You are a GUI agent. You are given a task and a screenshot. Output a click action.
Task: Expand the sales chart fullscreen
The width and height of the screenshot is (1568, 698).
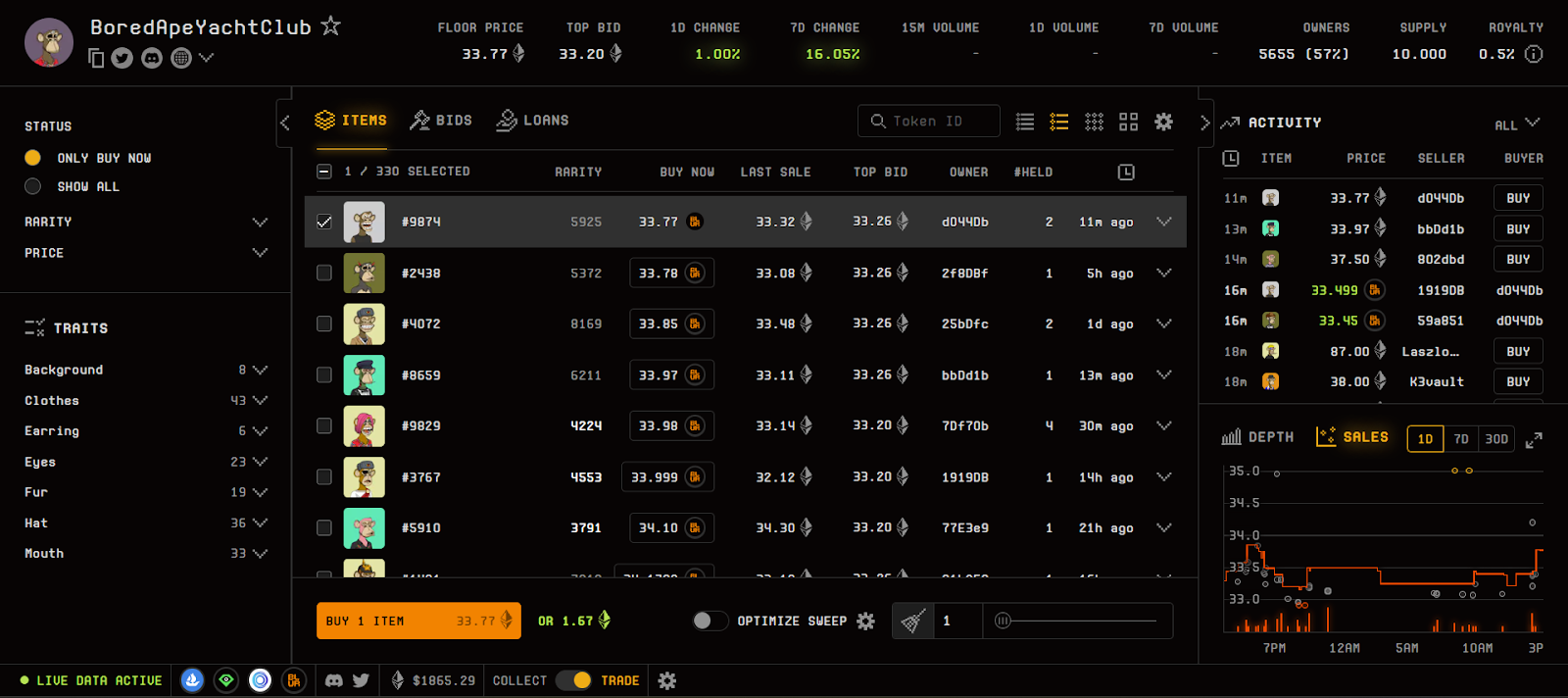coord(1534,440)
